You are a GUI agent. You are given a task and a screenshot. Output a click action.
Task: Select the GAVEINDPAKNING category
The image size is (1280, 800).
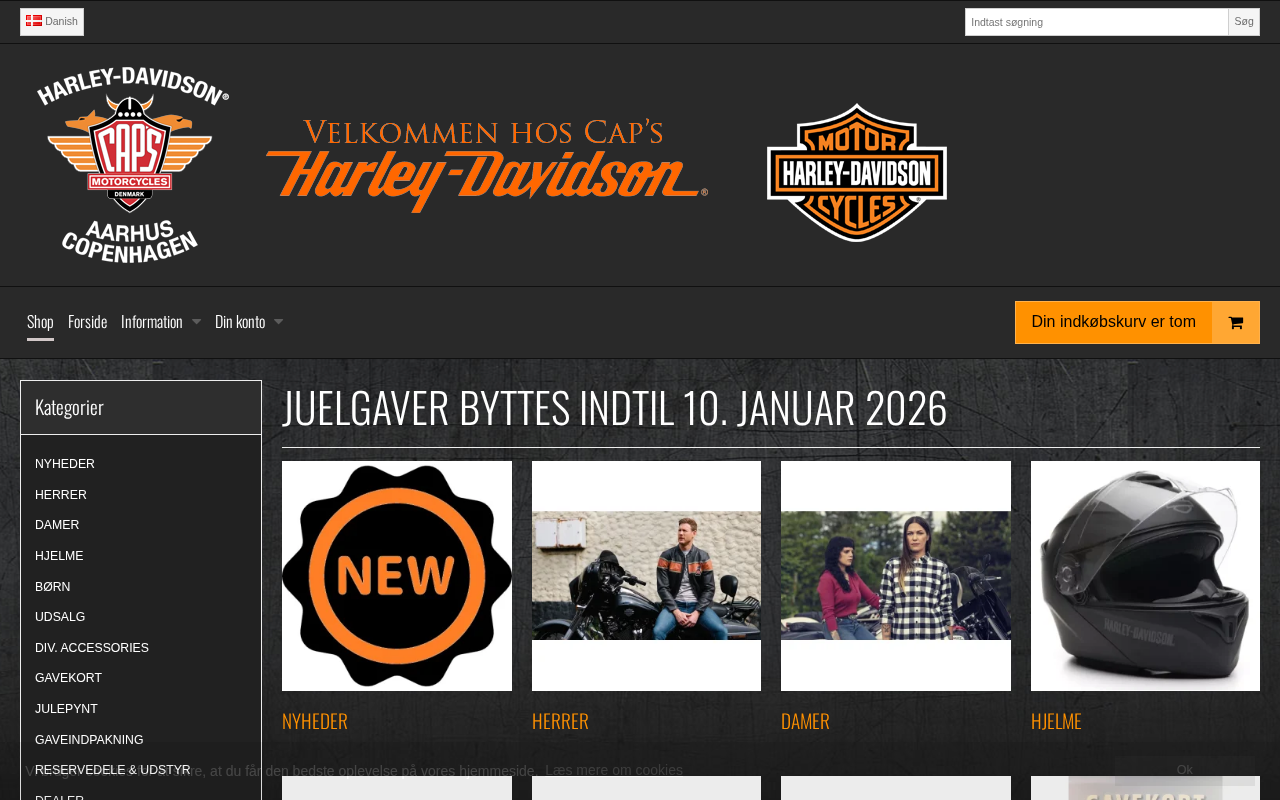pyautogui.click(x=89, y=740)
